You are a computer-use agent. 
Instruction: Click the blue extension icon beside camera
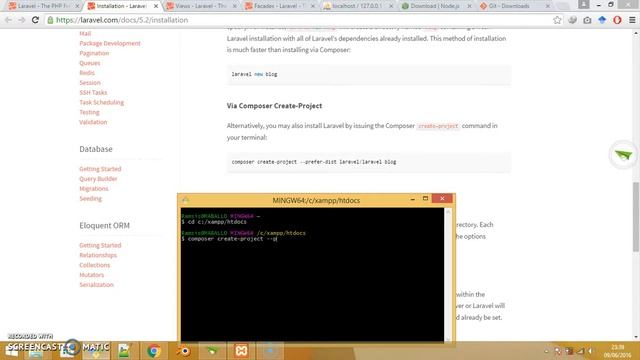pos(602,20)
